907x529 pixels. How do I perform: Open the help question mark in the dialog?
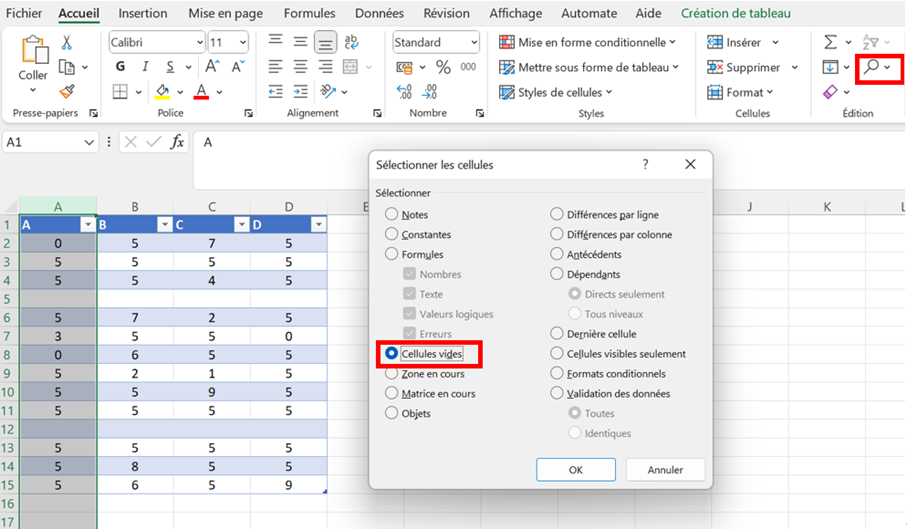(646, 164)
